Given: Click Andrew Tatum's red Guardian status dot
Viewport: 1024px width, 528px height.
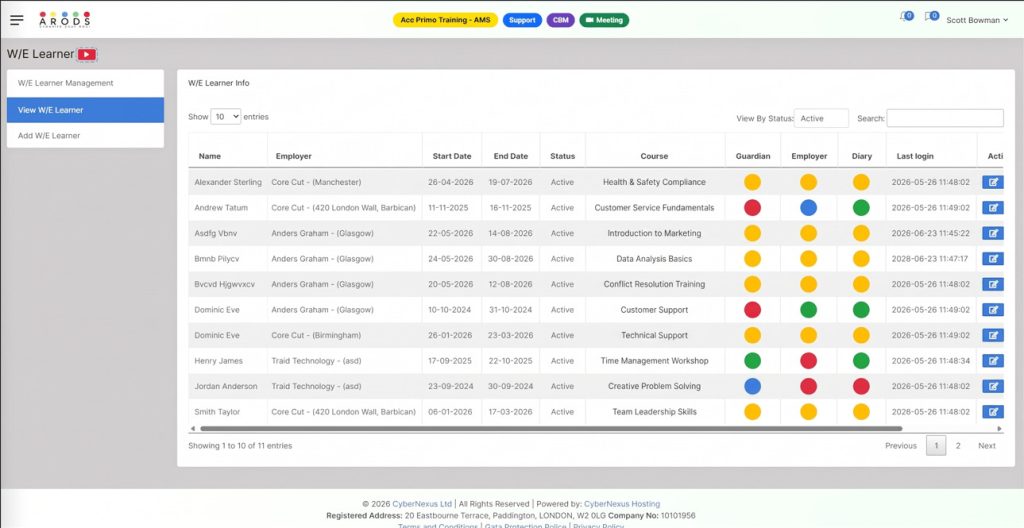Looking at the screenshot, I should (x=752, y=208).
